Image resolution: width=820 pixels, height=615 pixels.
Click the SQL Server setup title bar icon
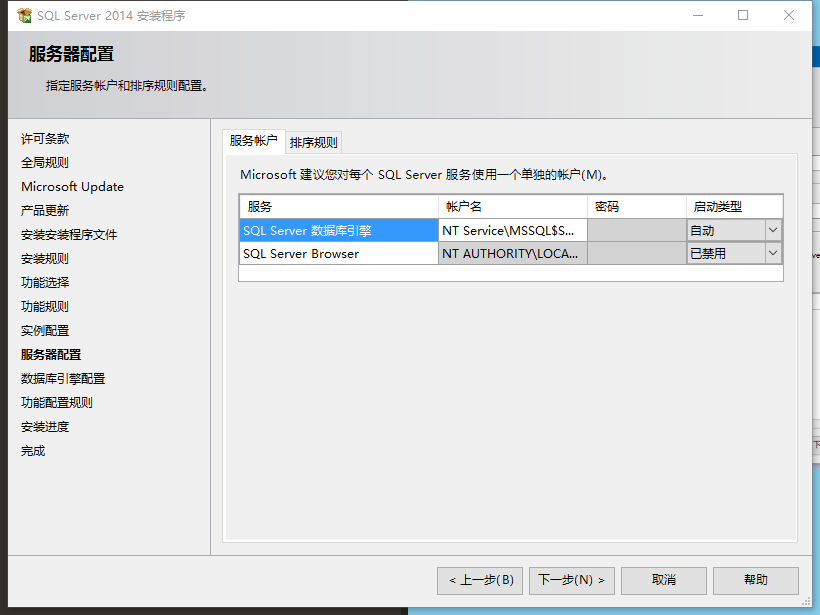(x=24, y=16)
